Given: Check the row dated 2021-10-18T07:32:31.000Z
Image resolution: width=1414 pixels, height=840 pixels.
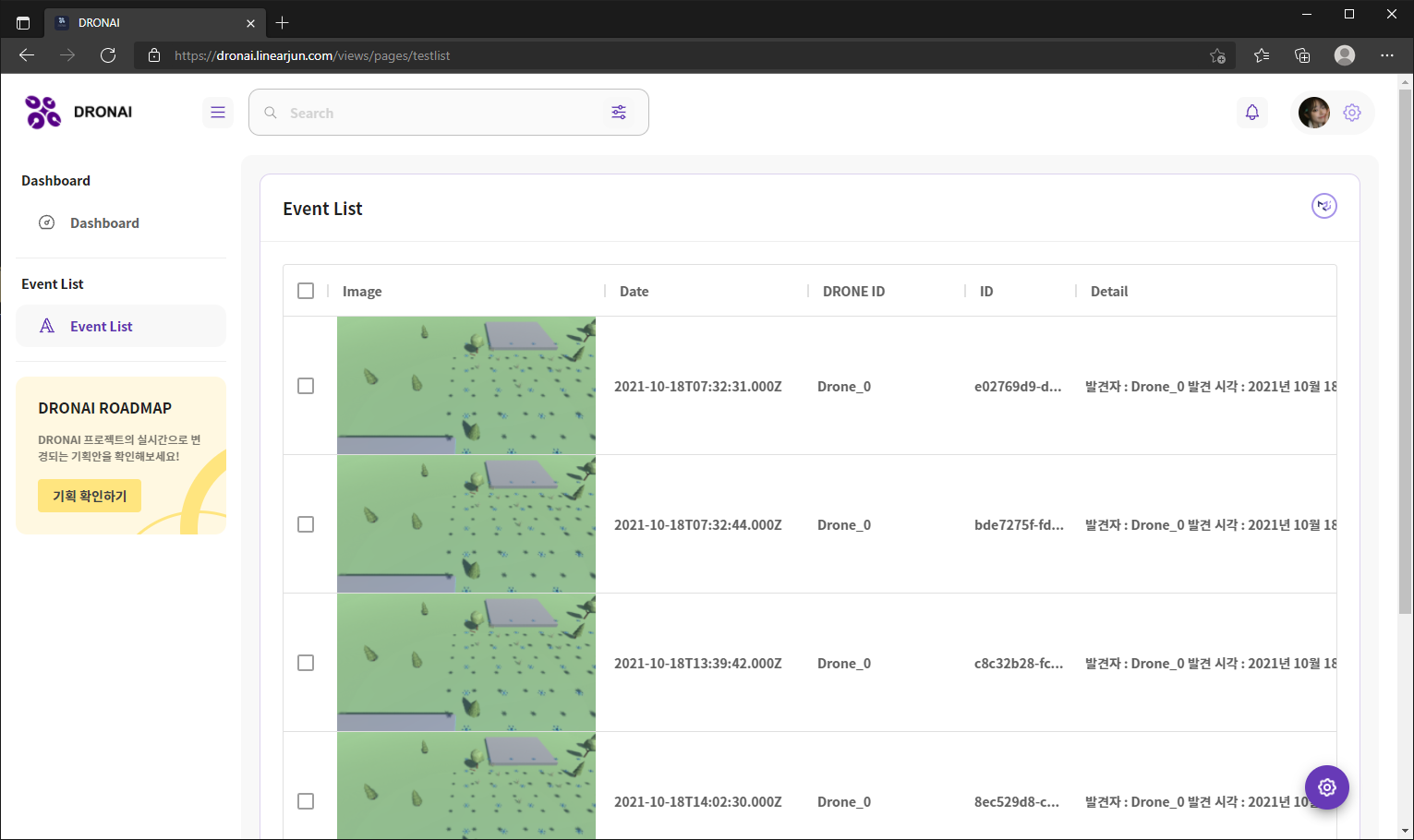Looking at the screenshot, I should [x=306, y=386].
